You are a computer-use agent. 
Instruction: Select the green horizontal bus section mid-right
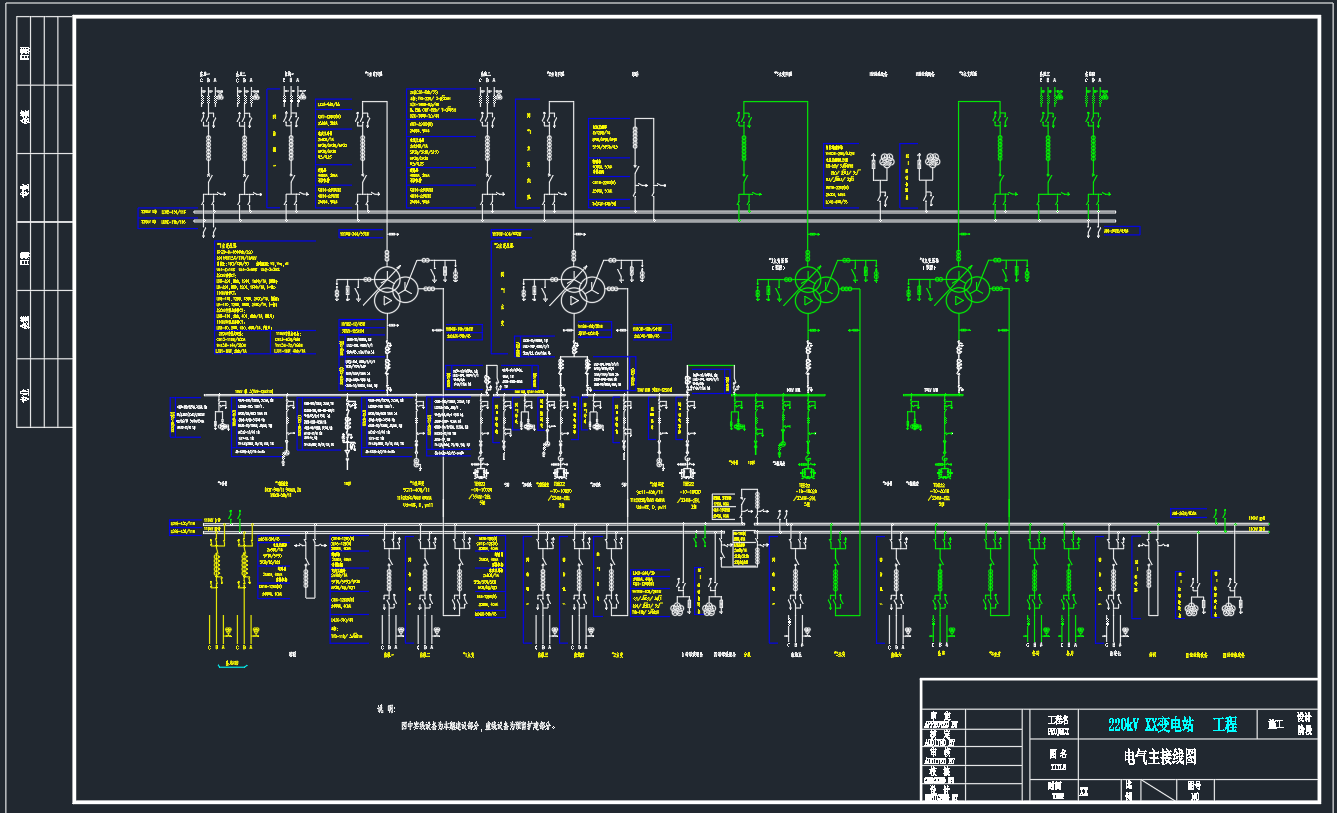click(x=778, y=395)
